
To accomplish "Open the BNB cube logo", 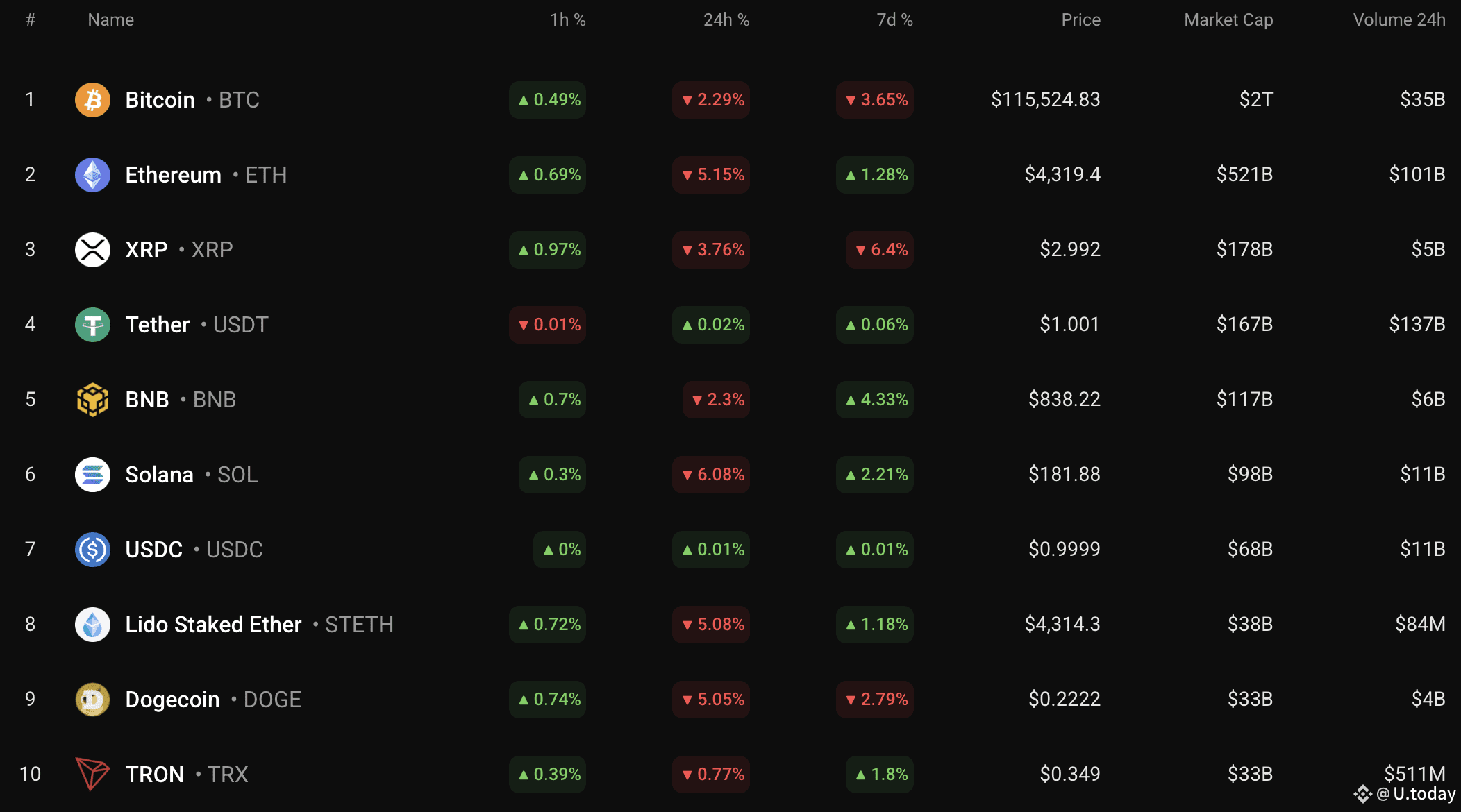I will 92,400.
